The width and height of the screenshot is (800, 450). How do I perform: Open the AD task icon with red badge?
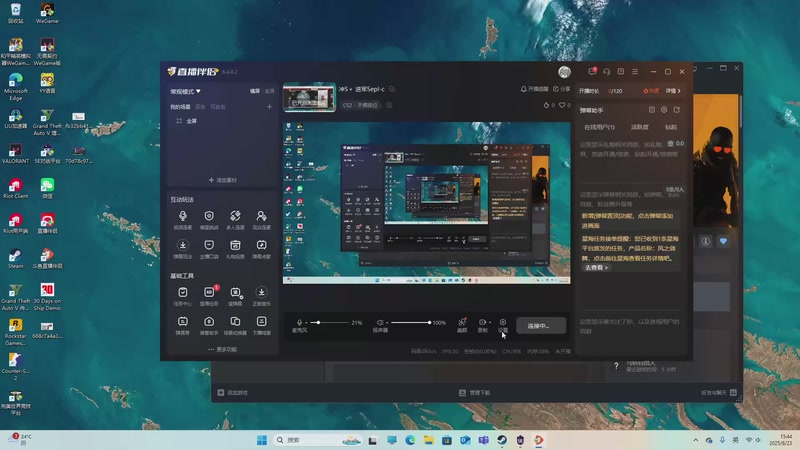209,292
